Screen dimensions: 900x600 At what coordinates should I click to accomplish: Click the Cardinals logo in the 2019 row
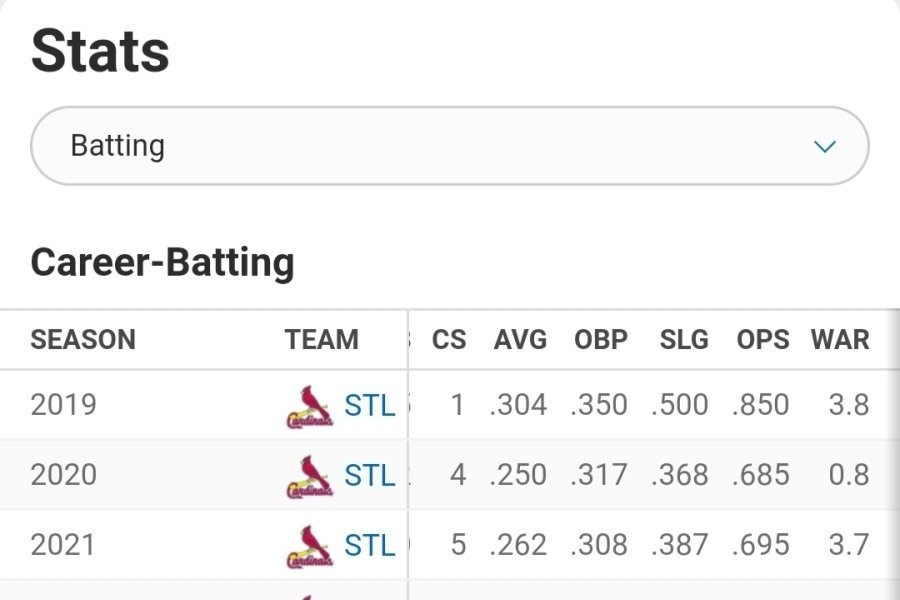(310, 406)
